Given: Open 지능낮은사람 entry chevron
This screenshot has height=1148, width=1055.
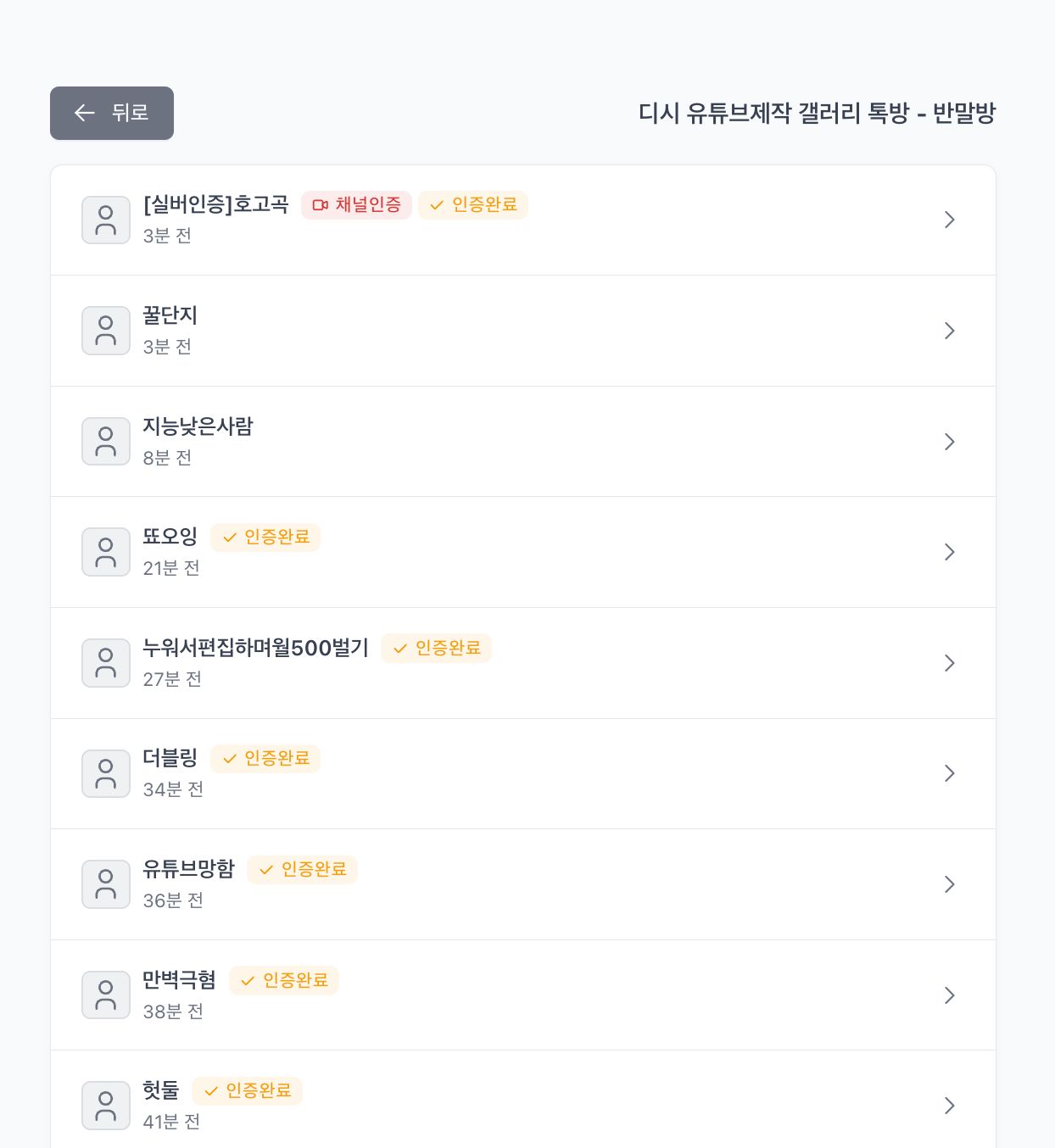Looking at the screenshot, I should [949, 442].
